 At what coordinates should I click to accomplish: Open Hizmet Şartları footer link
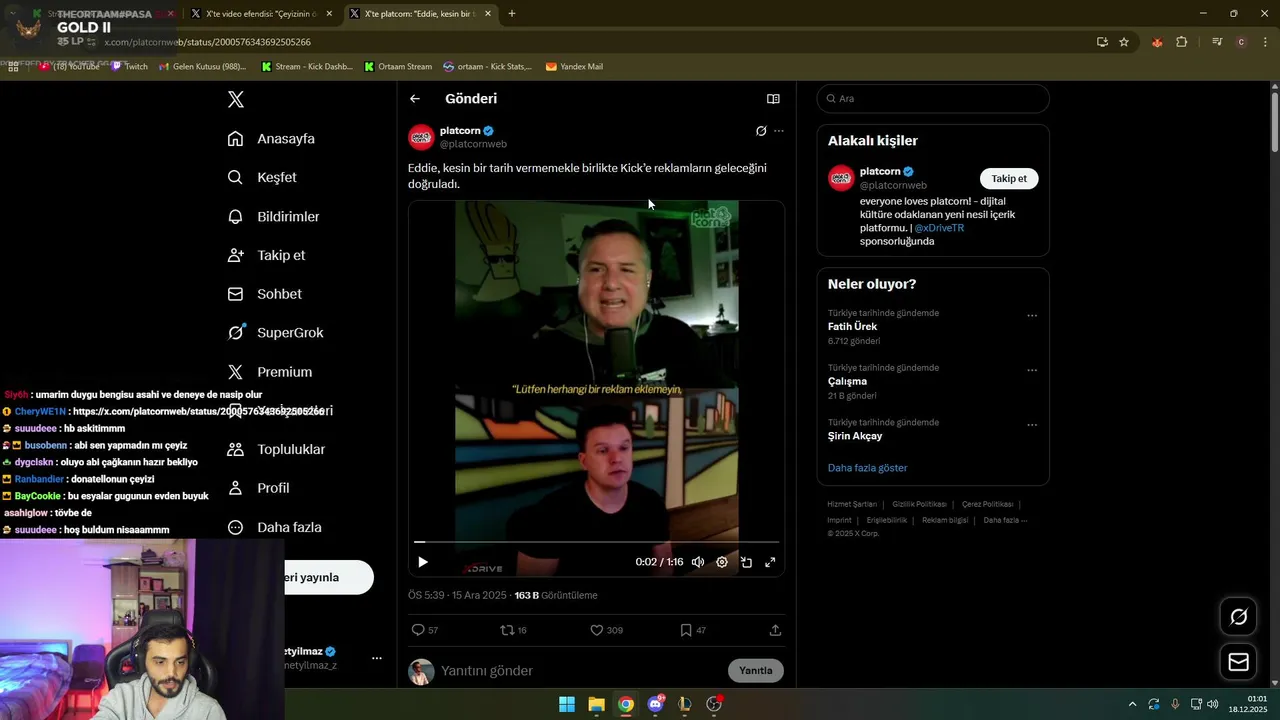852,504
